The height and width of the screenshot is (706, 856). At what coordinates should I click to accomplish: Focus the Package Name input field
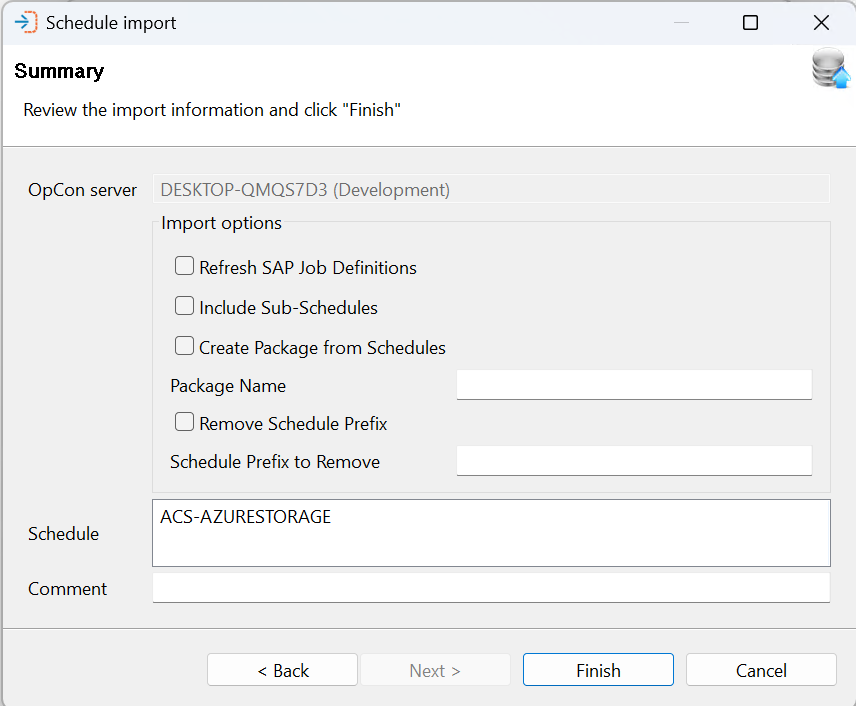[634, 385]
